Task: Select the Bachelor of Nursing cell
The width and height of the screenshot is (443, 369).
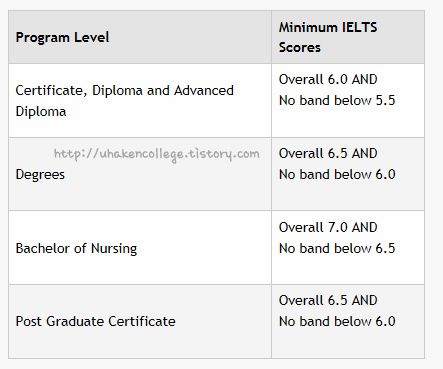Action: coord(140,248)
